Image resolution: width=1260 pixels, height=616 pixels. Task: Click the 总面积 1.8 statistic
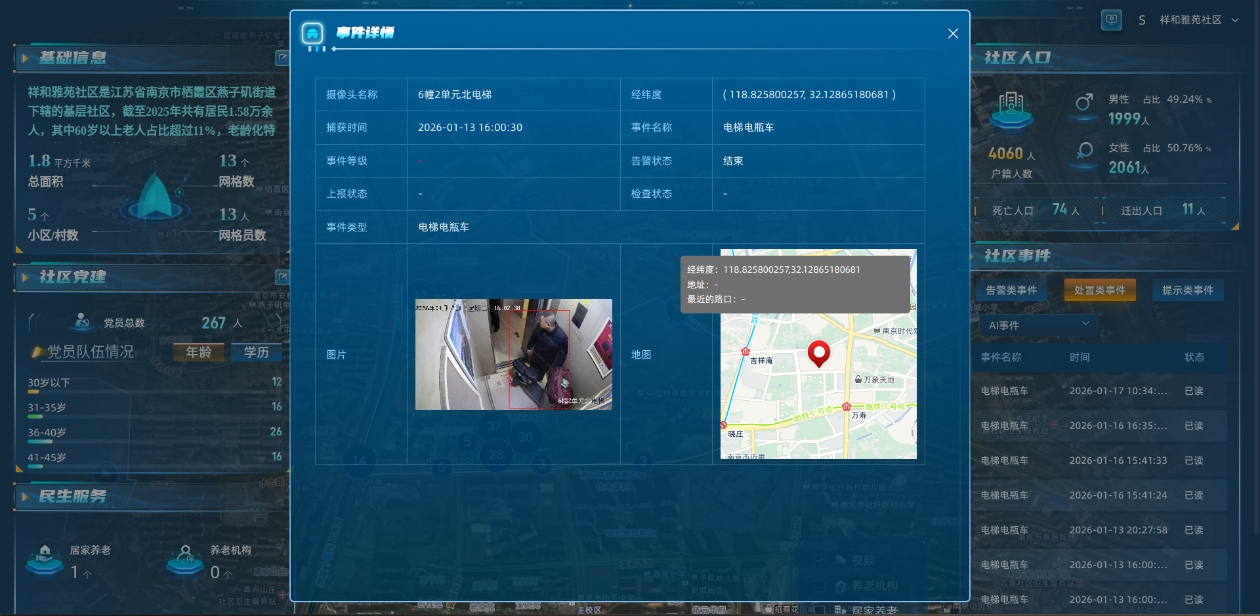point(59,171)
